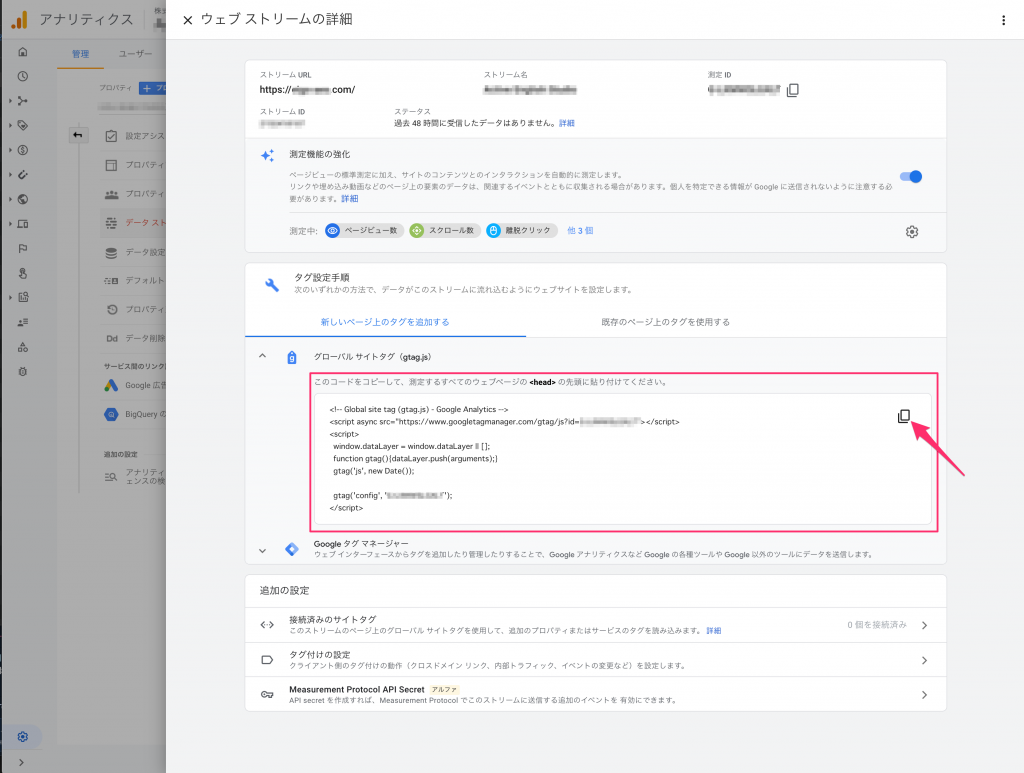Click the code snippet text box
The height and width of the screenshot is (773, 1024).
coord(622,459)
